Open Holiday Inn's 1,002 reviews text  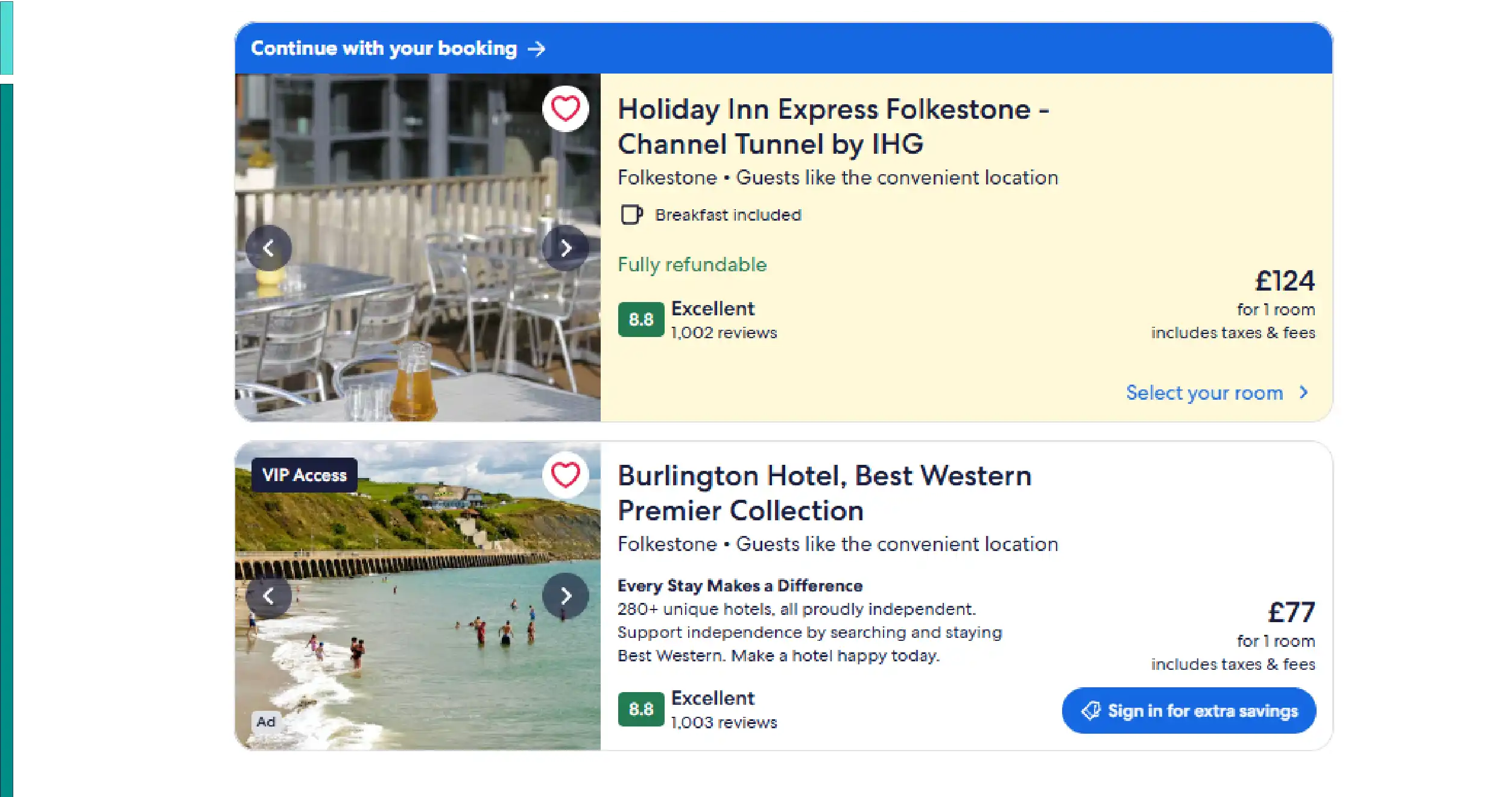pyautogui.click(x=724, y=333)
